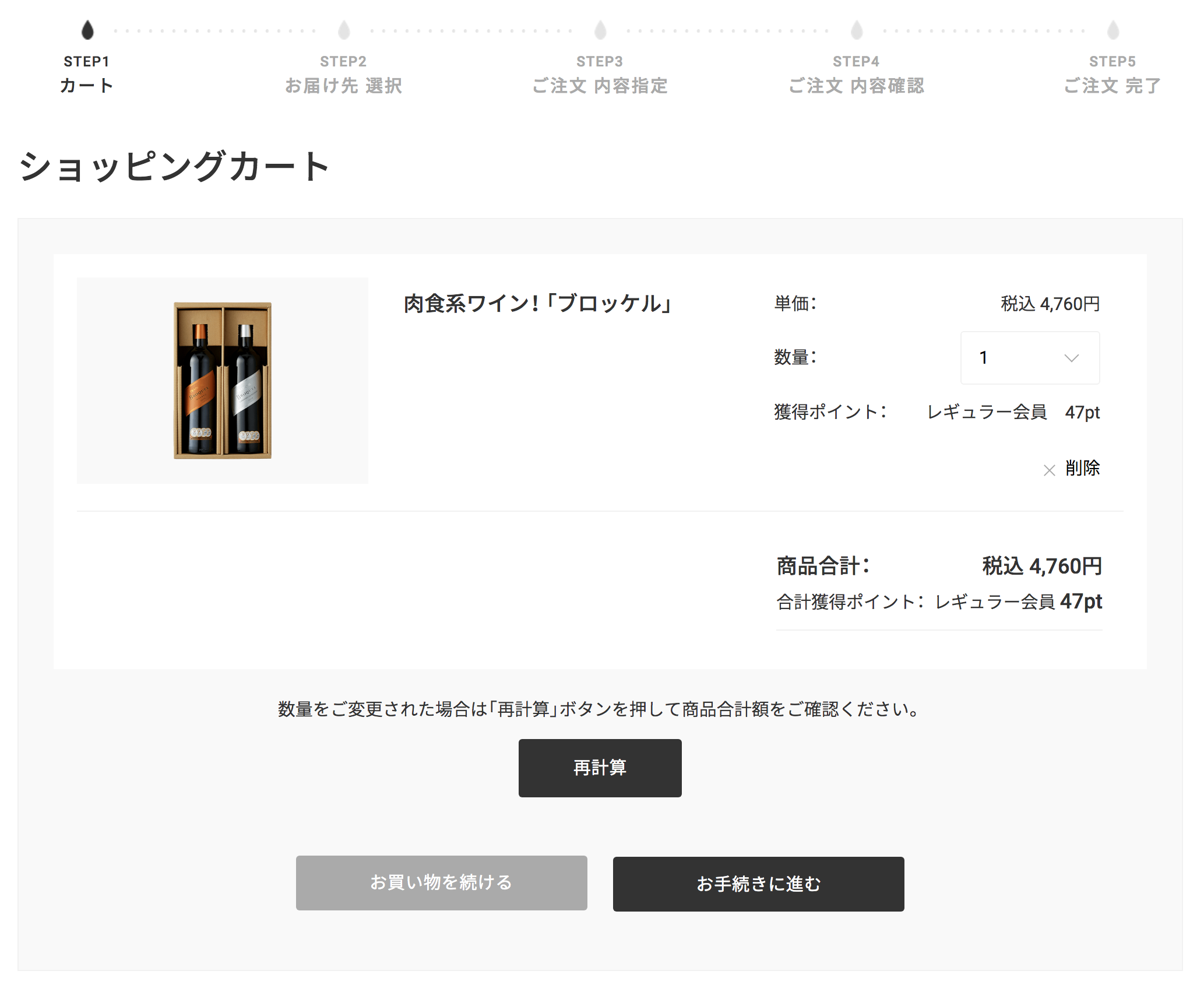Click the STEP5 droplet icon
The height and width of the screenshot is (992, 1204).
[x=1113, y=30]
